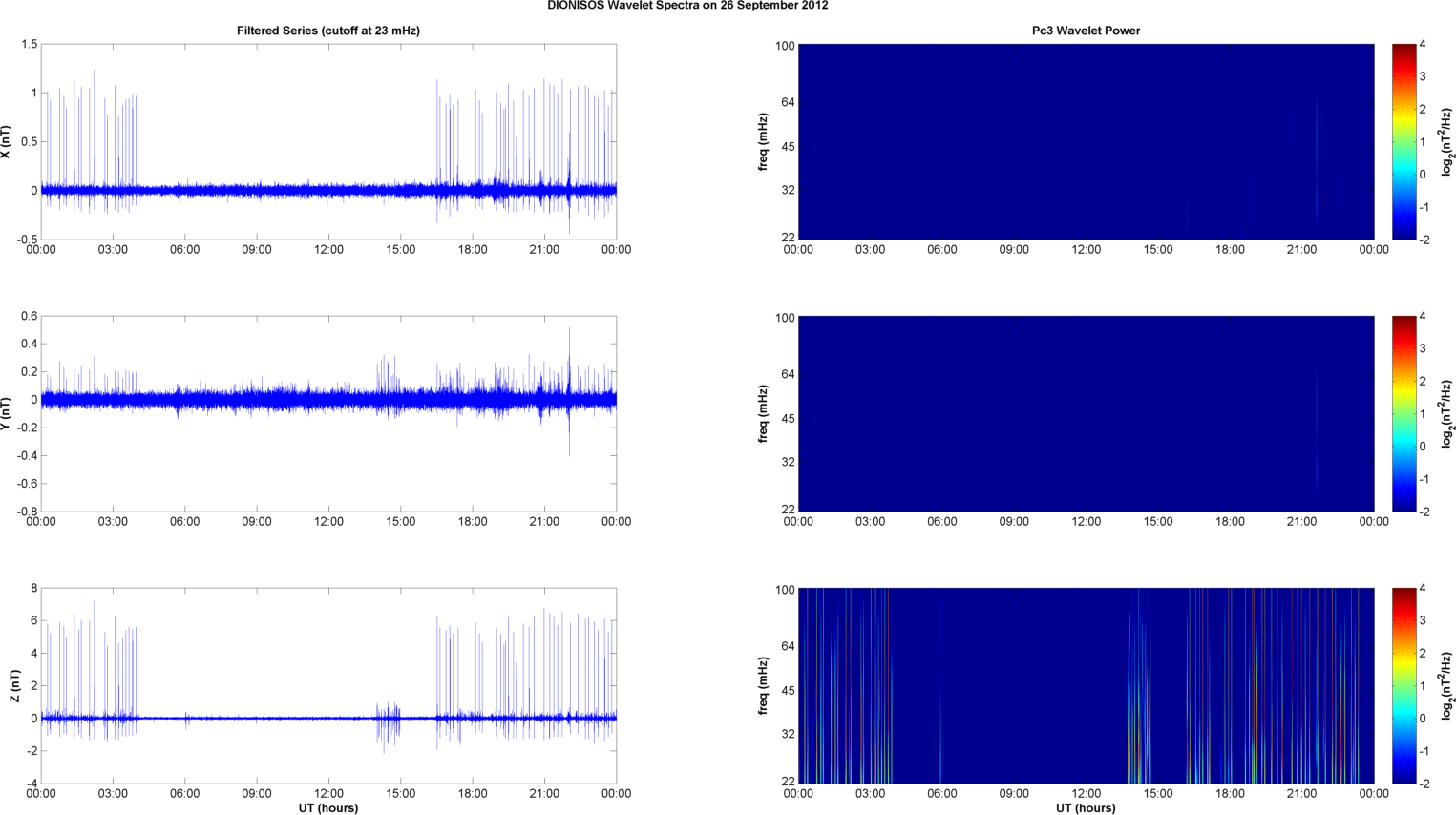The image size is (1456, 815).
Task: Click the '100' frequency tick of X spectrogram
Action: (x=785, y=46)
